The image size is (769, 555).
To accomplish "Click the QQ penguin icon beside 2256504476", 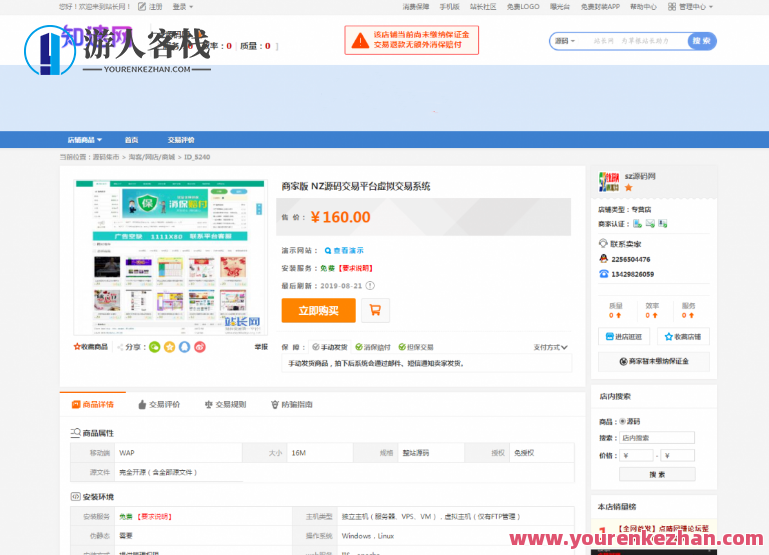I will coord(604,258).
